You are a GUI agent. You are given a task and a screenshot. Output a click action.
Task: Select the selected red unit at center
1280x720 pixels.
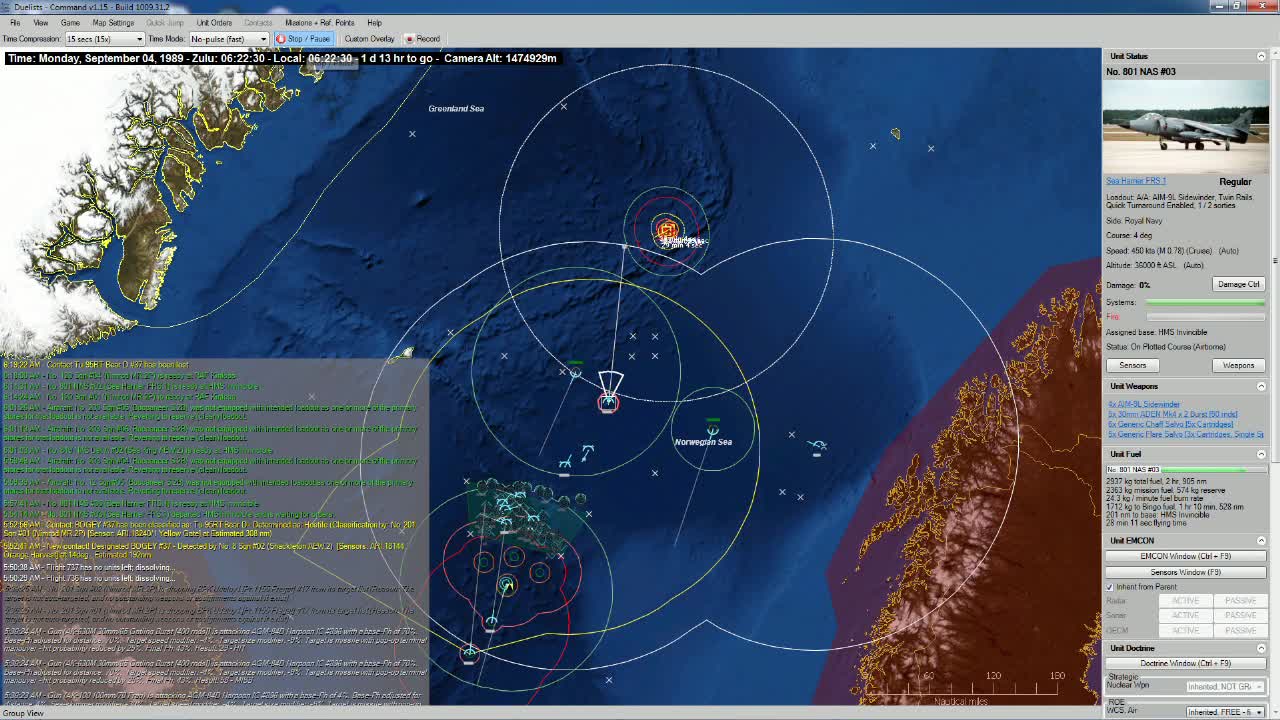click(608, 402)
